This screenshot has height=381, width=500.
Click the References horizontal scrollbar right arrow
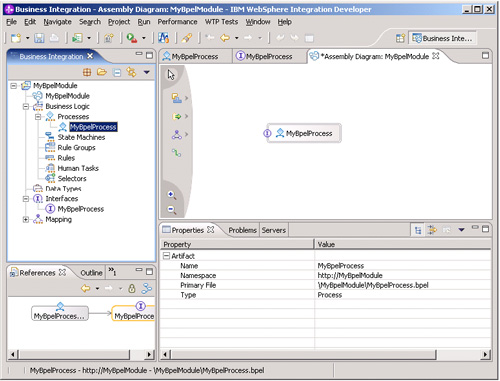coord(149,354)
